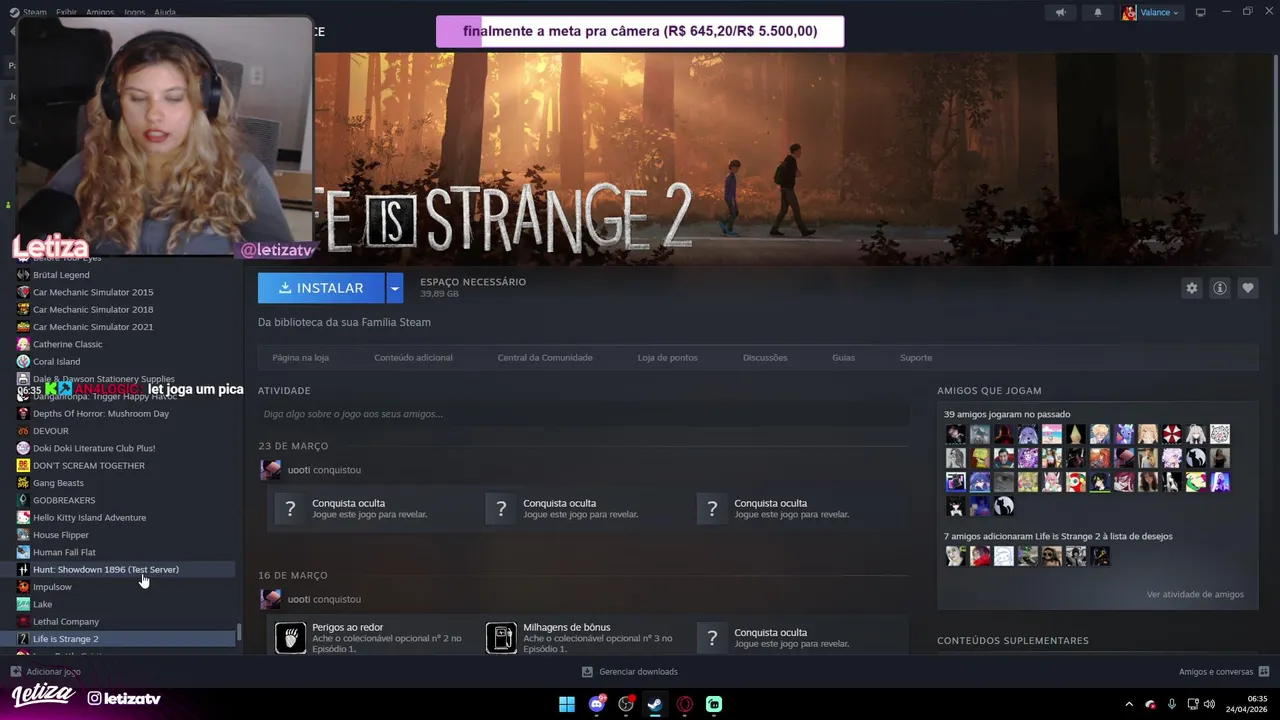Click uooti avatar under 23 de março
Screen dimensions: 1280x720
(x=270, y=470)
